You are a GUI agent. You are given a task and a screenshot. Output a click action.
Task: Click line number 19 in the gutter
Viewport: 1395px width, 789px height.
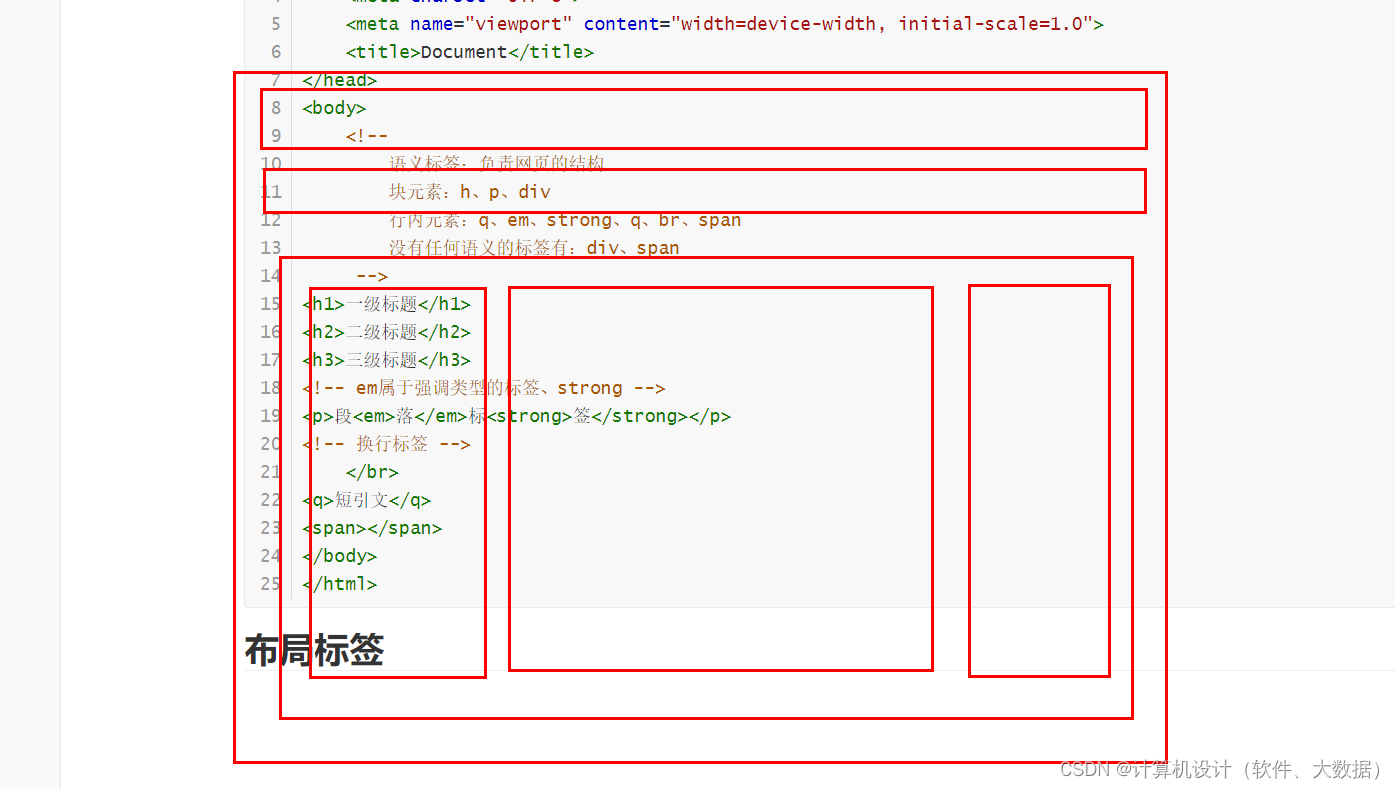(270, 416)
